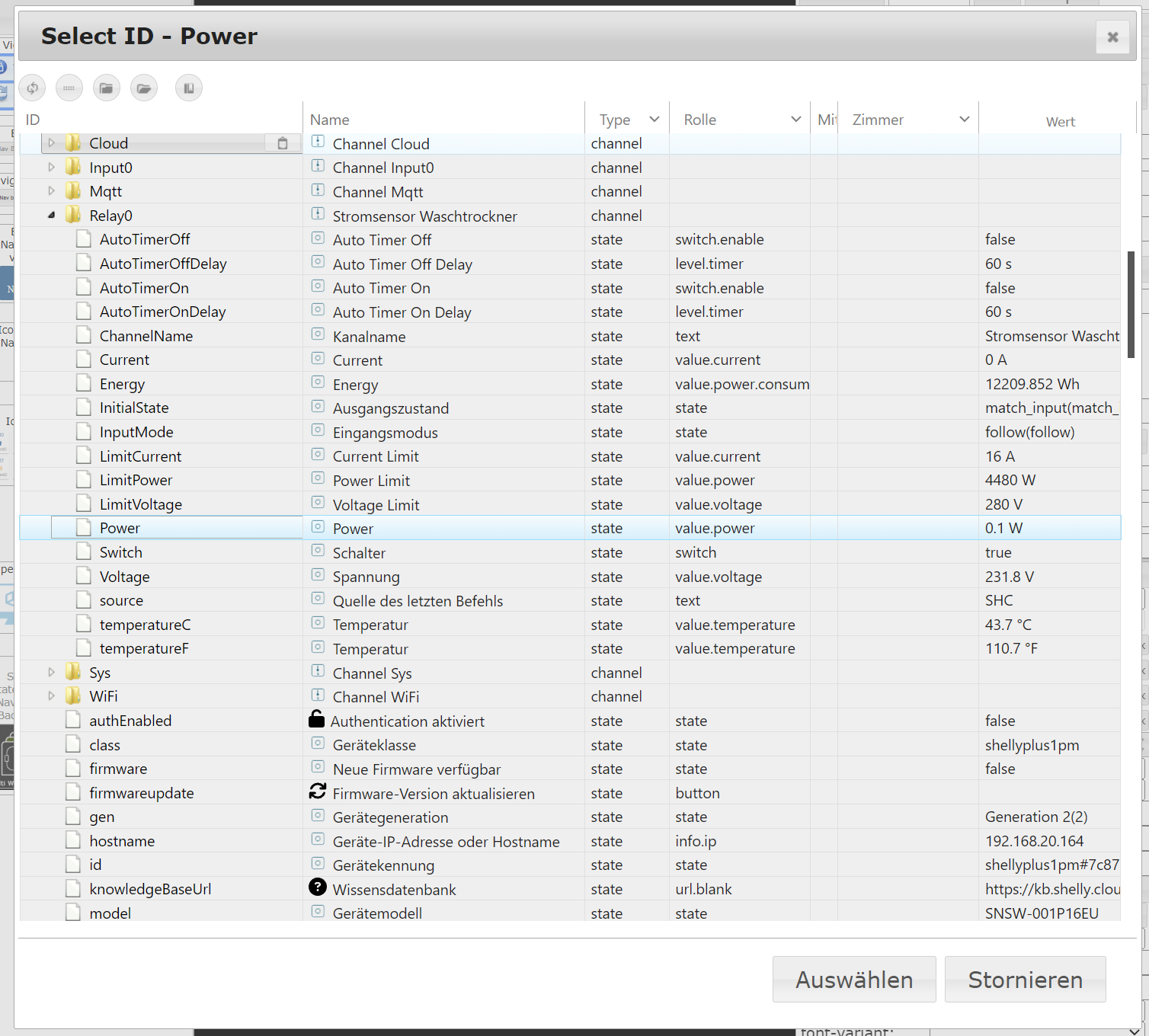Click channel icon beside Channel WiFi

(318, 695)
